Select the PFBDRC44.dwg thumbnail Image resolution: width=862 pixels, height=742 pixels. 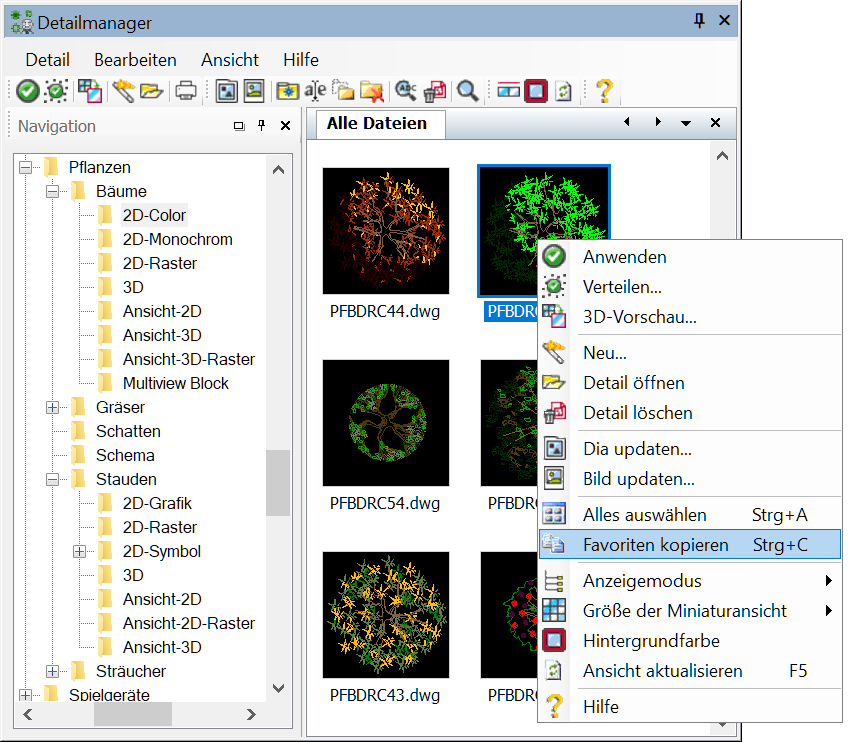click(x=385, y=231)
